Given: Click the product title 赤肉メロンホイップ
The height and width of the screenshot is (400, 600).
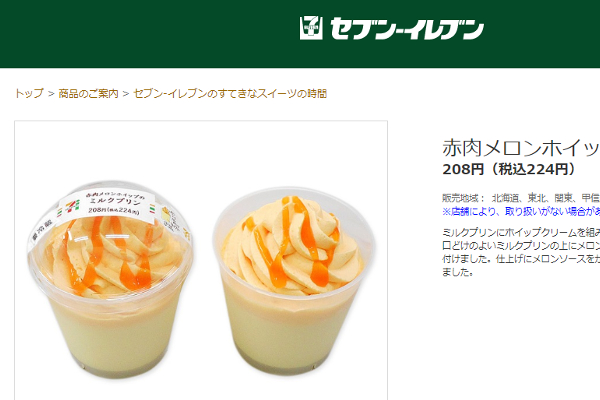Looking at the screenshot, I should click(521, 148).
